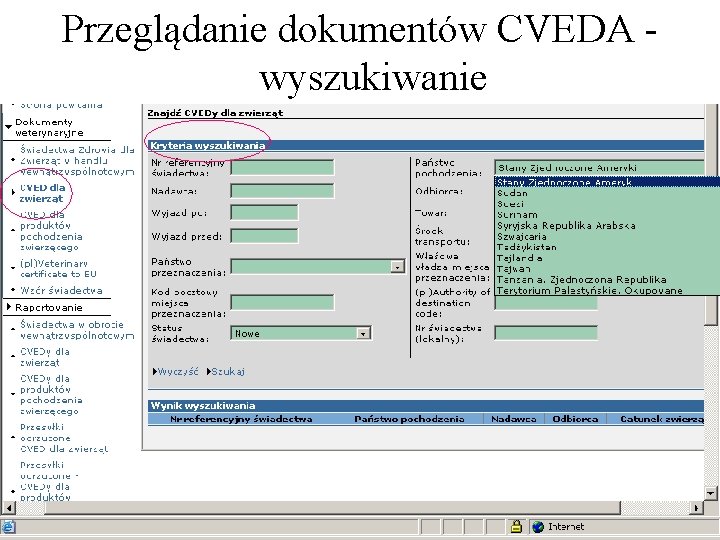
Task: Click the horizontal scrollbar left arrow
Action: (x=9, y=507)
